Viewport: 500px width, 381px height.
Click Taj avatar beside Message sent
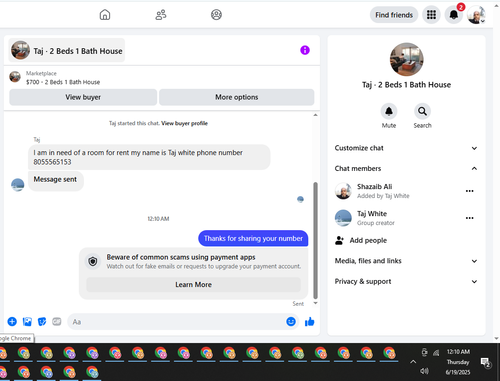pos(17,185)
